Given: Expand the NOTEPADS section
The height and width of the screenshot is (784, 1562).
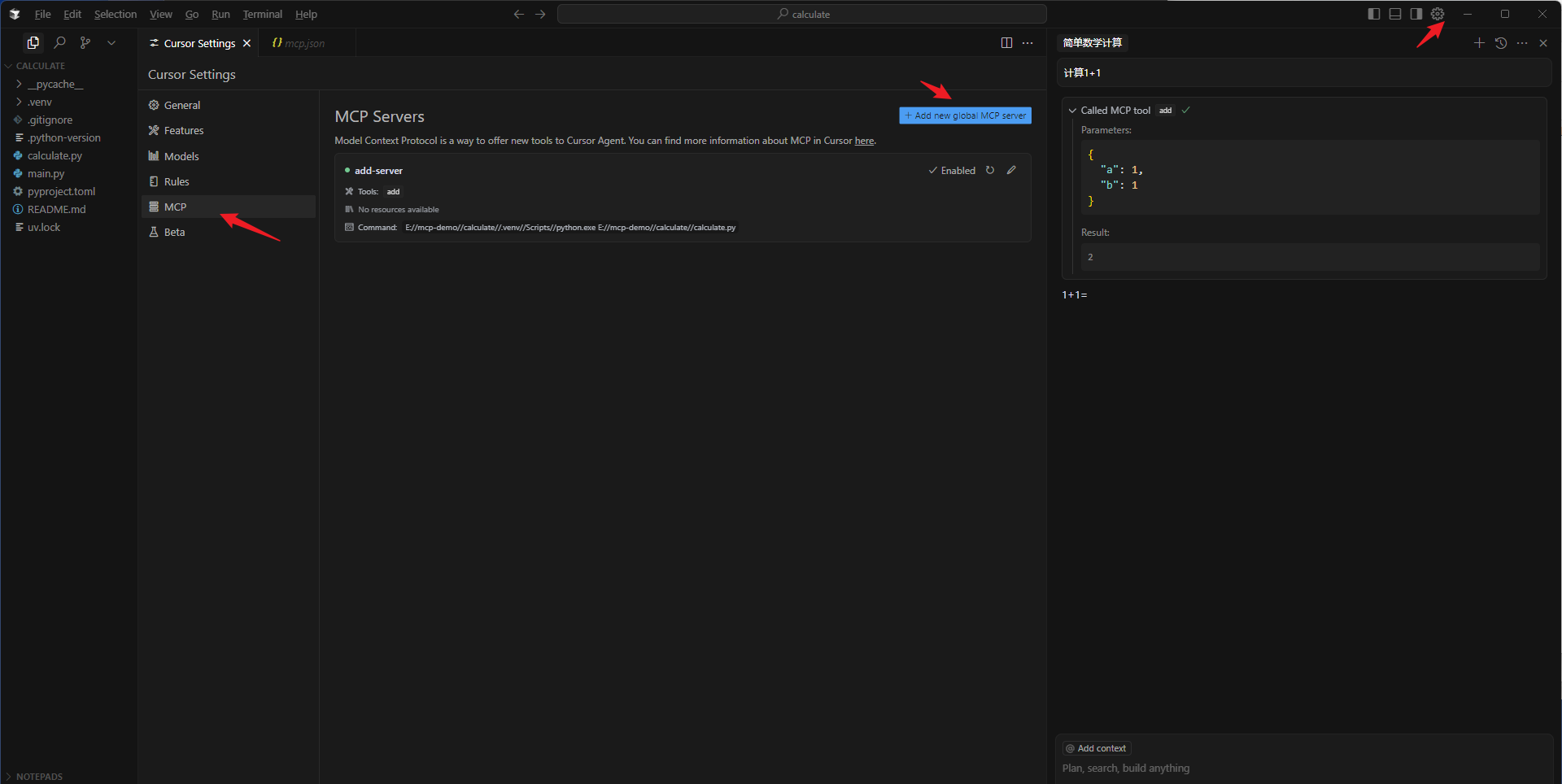Looking at the screenshot, I should 39,777.
